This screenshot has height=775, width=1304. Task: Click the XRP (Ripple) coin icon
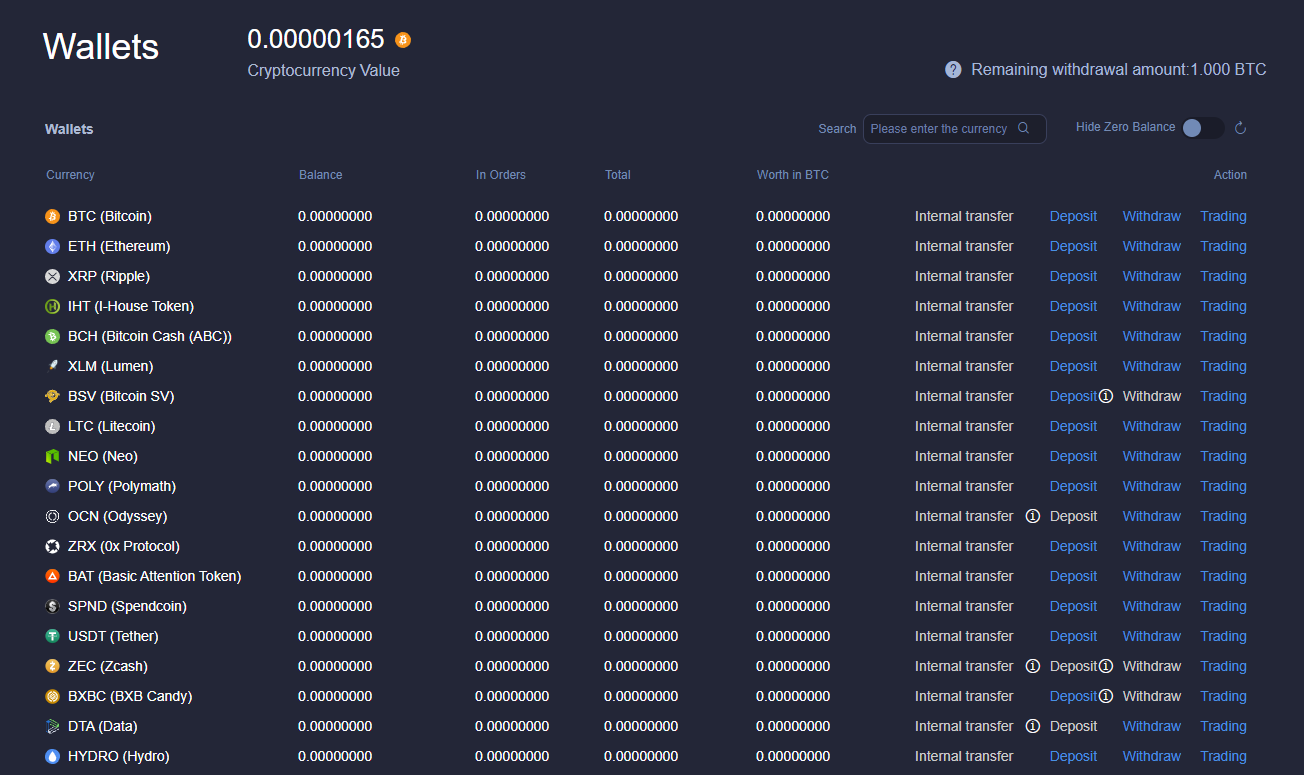pos(53,276)
